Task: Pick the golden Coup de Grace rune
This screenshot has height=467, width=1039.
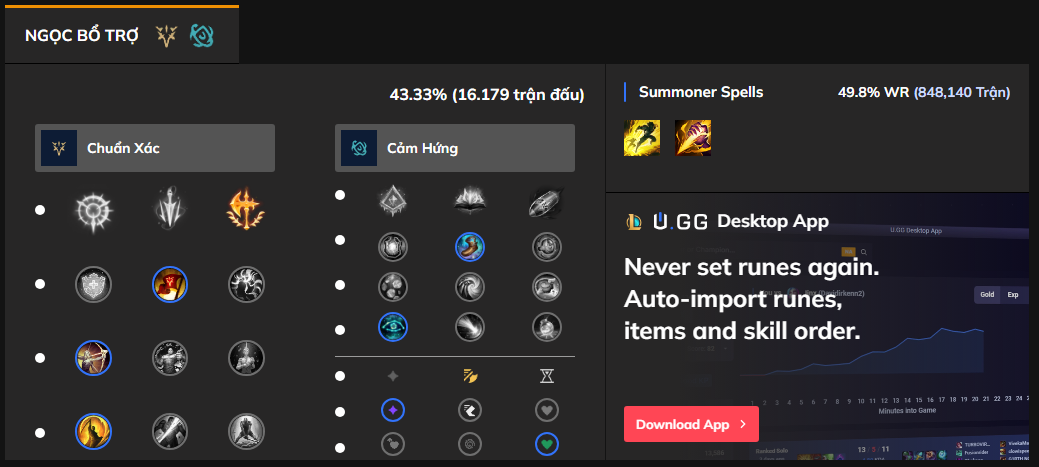Action: tap(93, 431)
